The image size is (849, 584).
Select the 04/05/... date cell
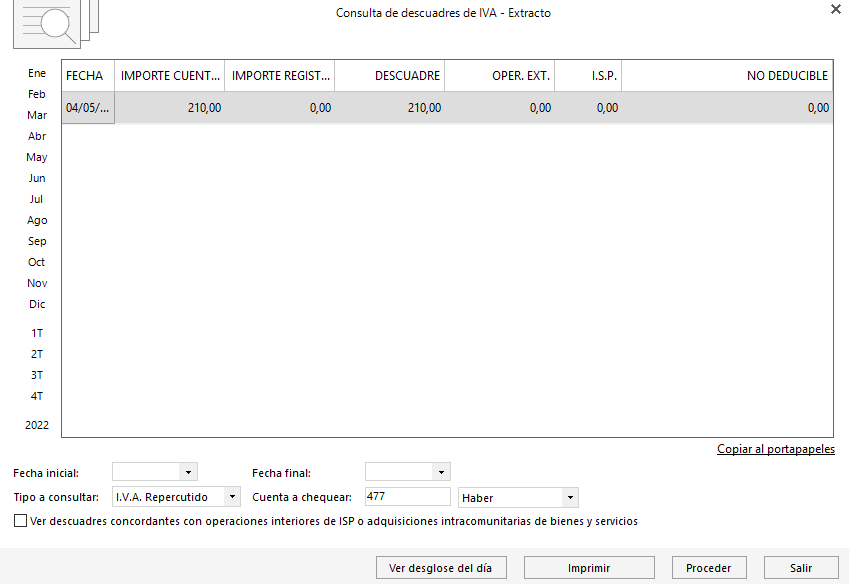[x=88, y=108]
